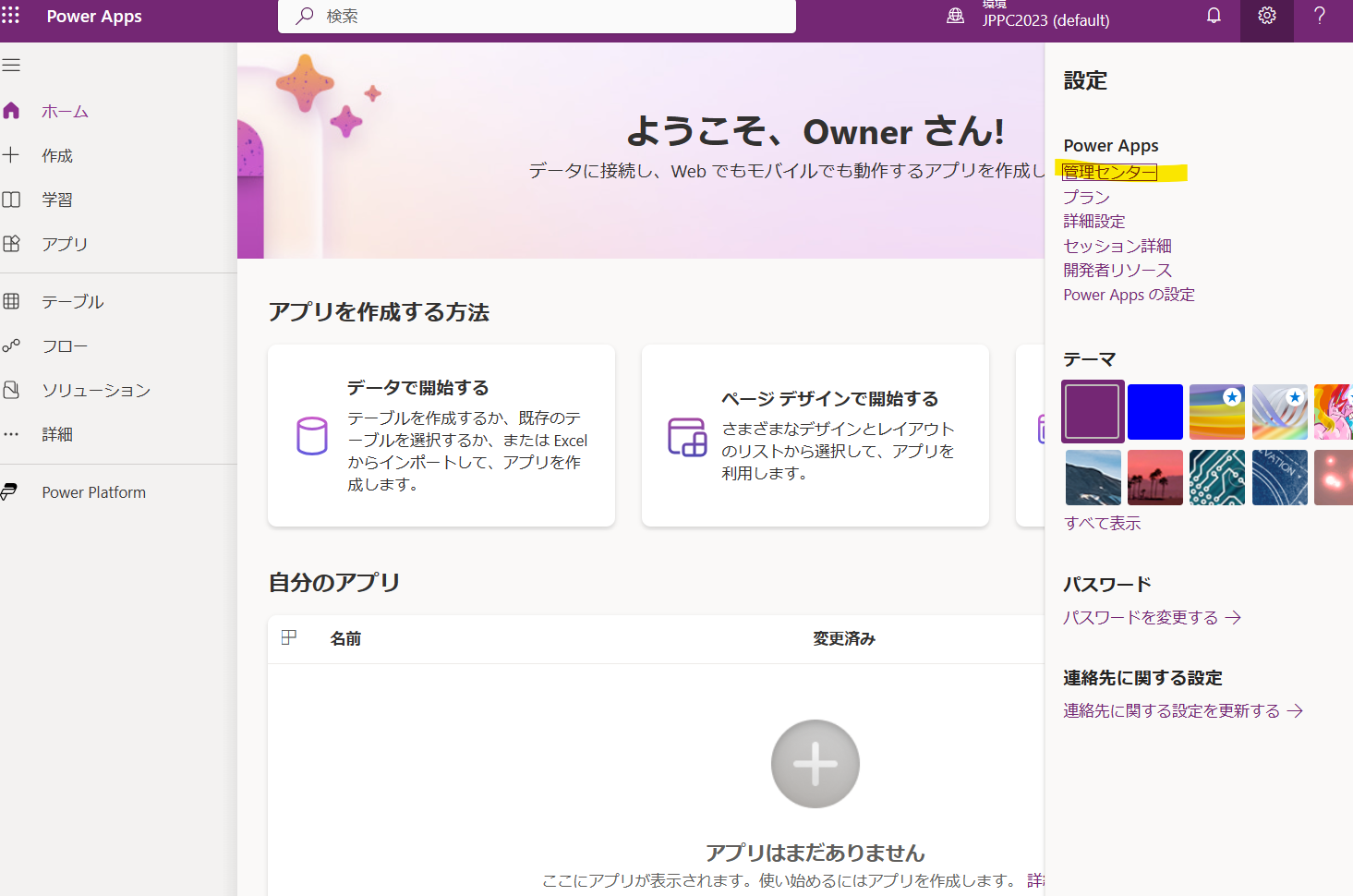Select the pink bokeh theme swatch
The image size is (1353, 896).
pos(1334,478)
